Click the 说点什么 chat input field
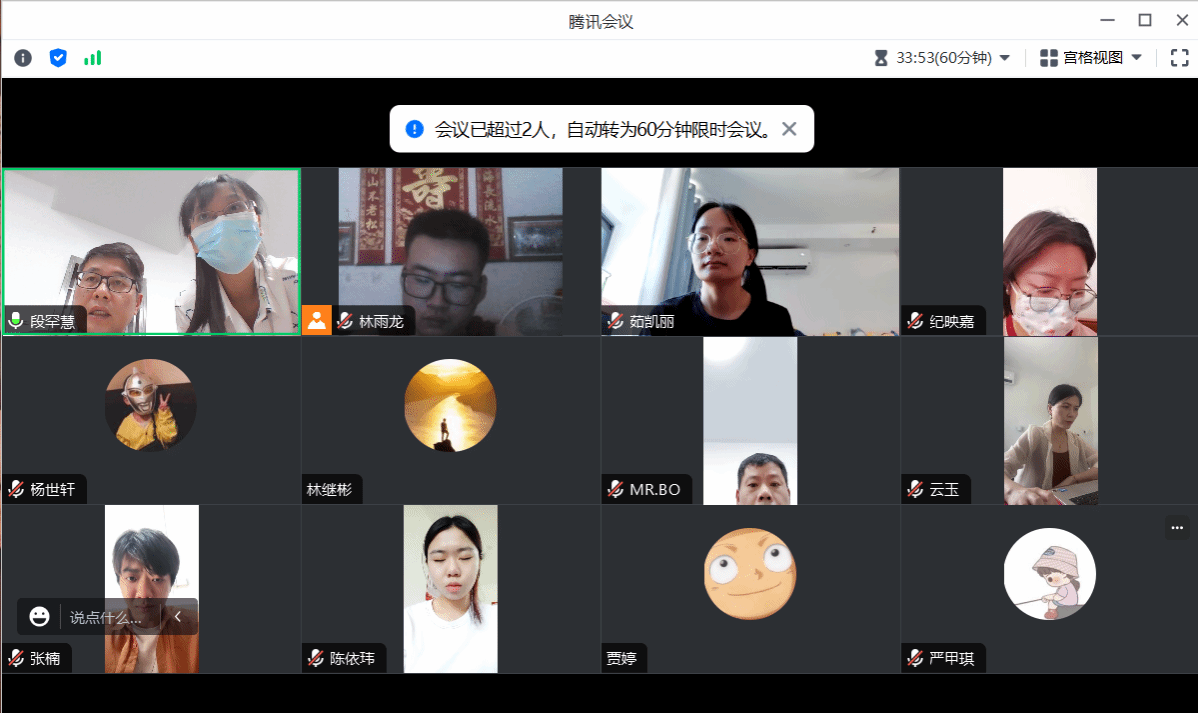Screen dimensions: 1198x713 [x=106, y=617]
